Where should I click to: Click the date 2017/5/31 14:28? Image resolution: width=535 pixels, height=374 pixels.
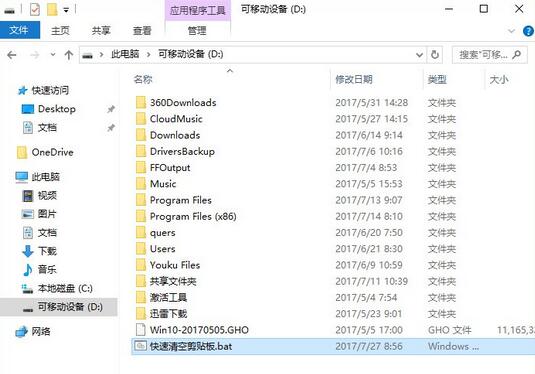[x=372, y=102]
